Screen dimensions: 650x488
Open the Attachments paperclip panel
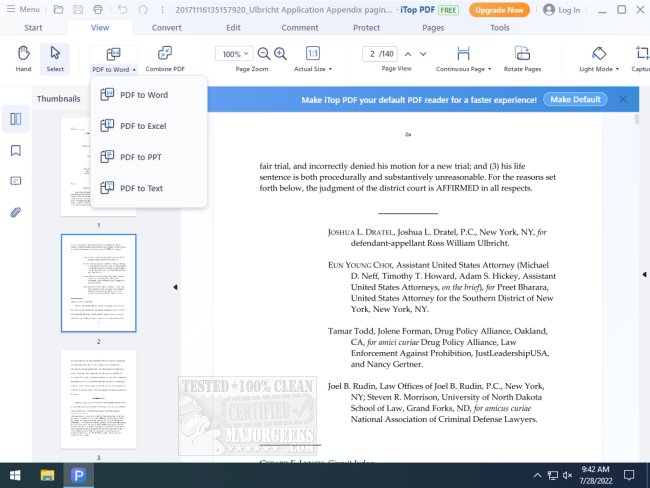point(16,212)
